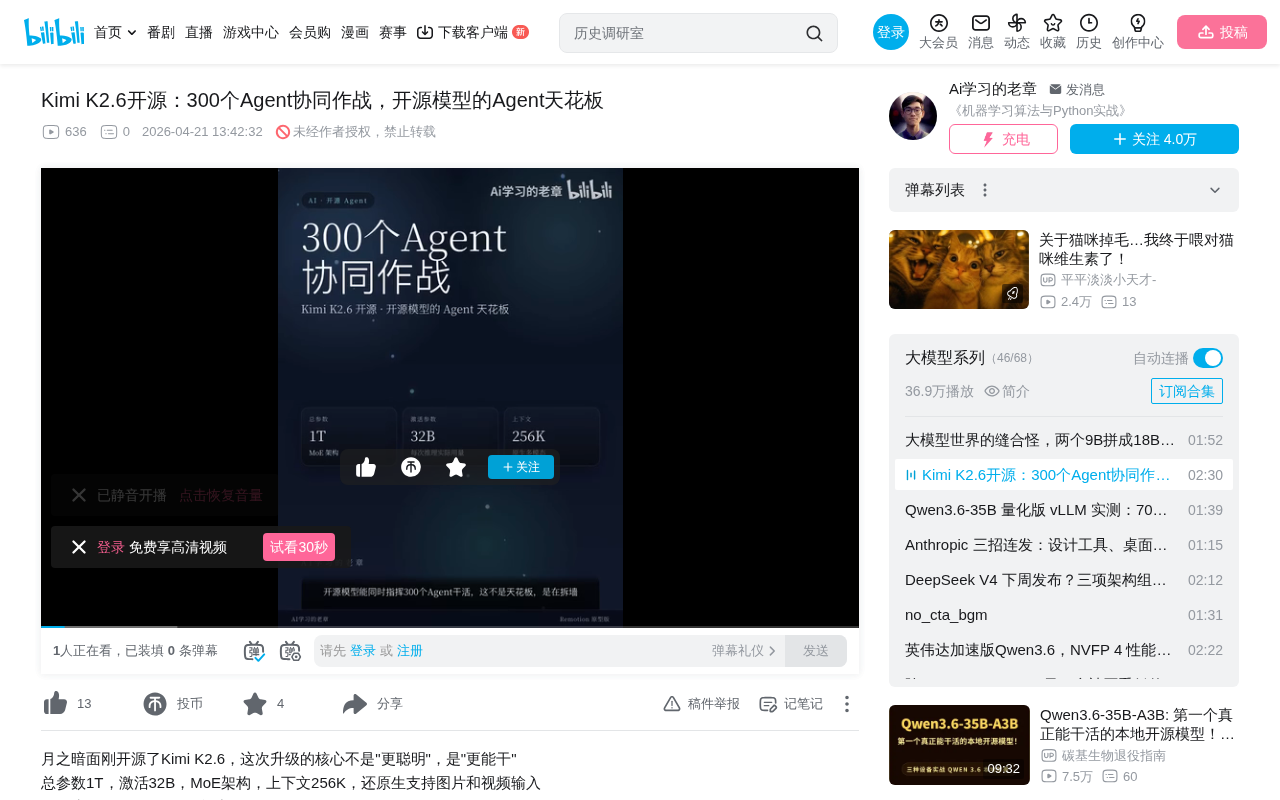Dismiss the 已静音开播 notice
The image size is (1280, 800).
79,495
